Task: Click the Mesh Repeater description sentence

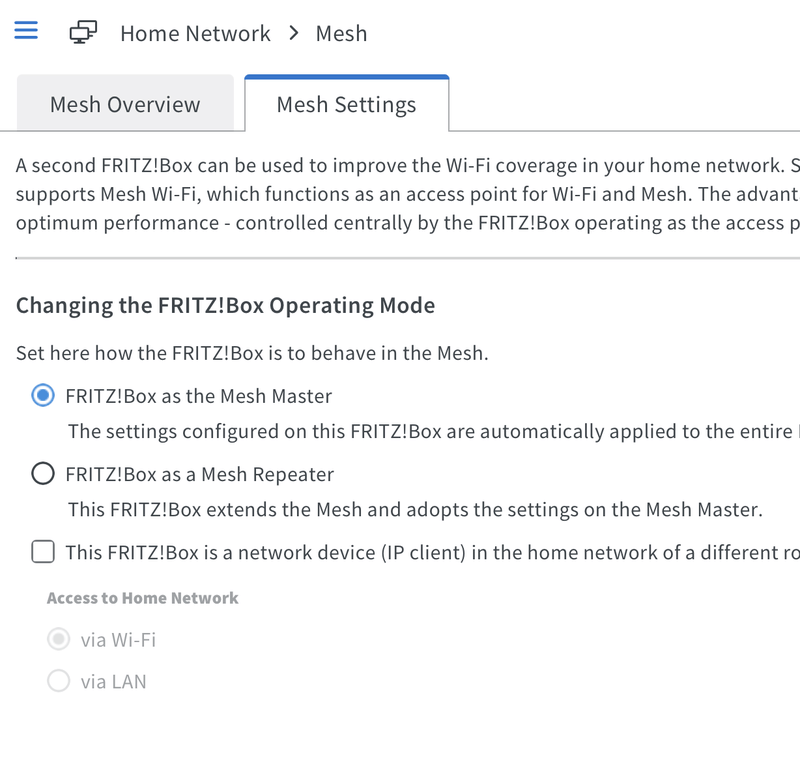Action: pos(414,510)
